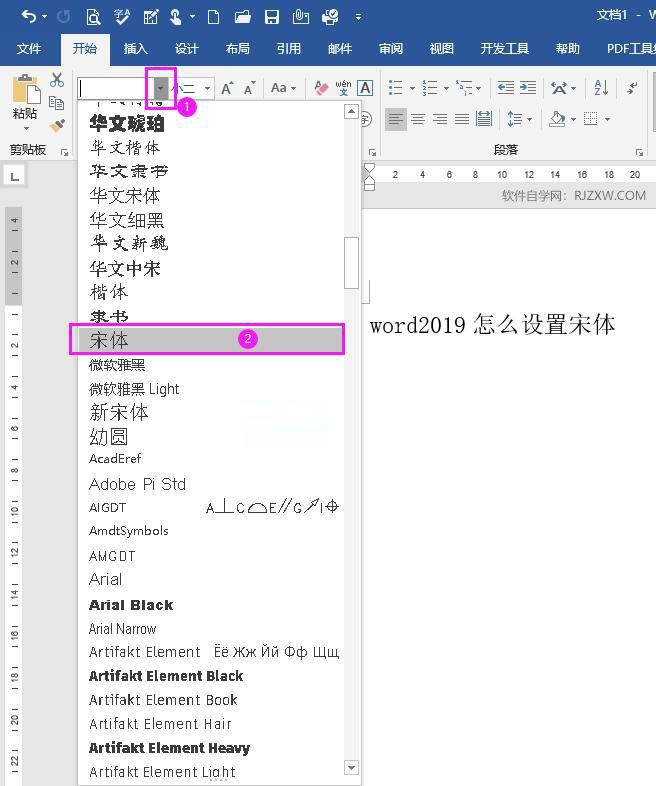Screen dimensions: 656x786
Task: Click the Redo icon in quick access toolbar
Action: click(x=63, y=17)
